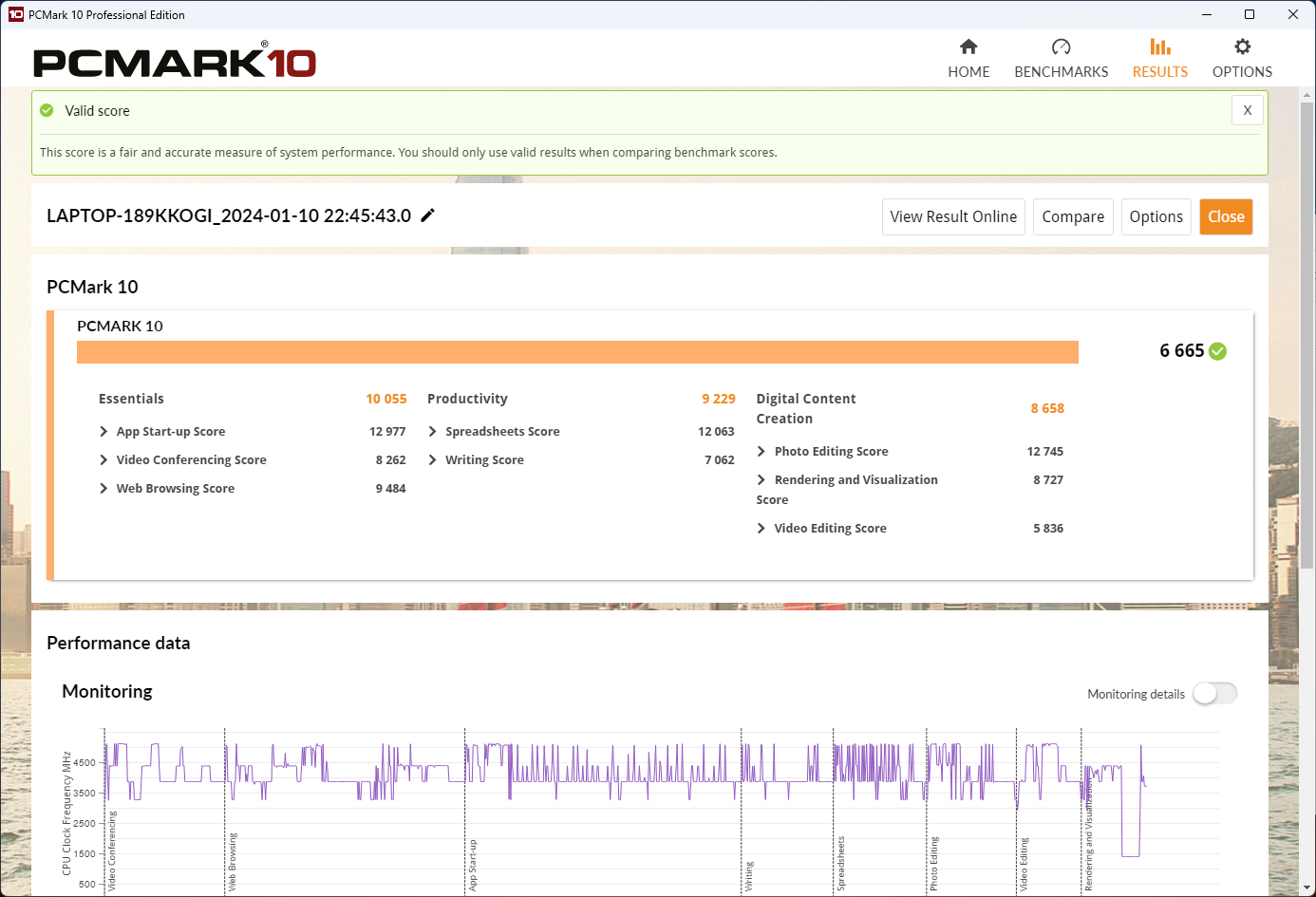1316x897 pixels.
Task: Expand Video Conferencing Score row
Action: [x=103, y=460]
